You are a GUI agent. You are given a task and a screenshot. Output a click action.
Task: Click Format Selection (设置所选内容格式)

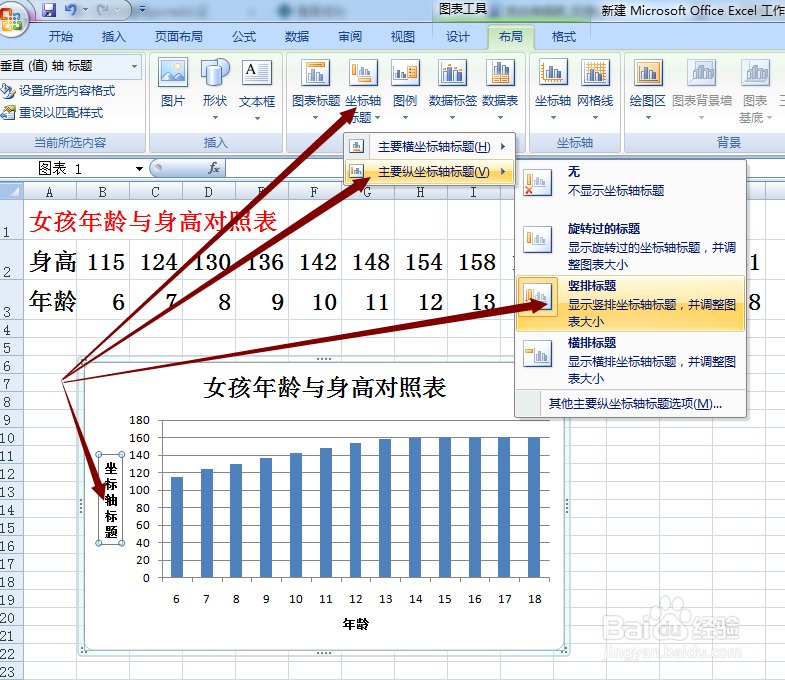point(58,91)
